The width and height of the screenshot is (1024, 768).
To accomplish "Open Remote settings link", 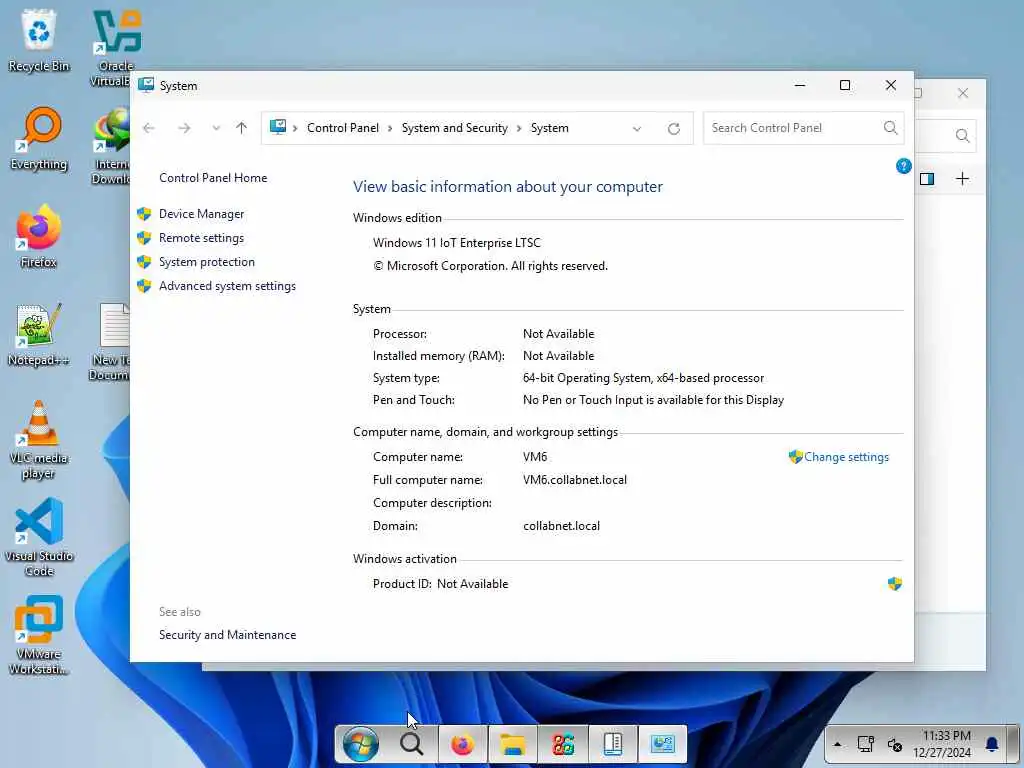I will (x=201, y=238).
